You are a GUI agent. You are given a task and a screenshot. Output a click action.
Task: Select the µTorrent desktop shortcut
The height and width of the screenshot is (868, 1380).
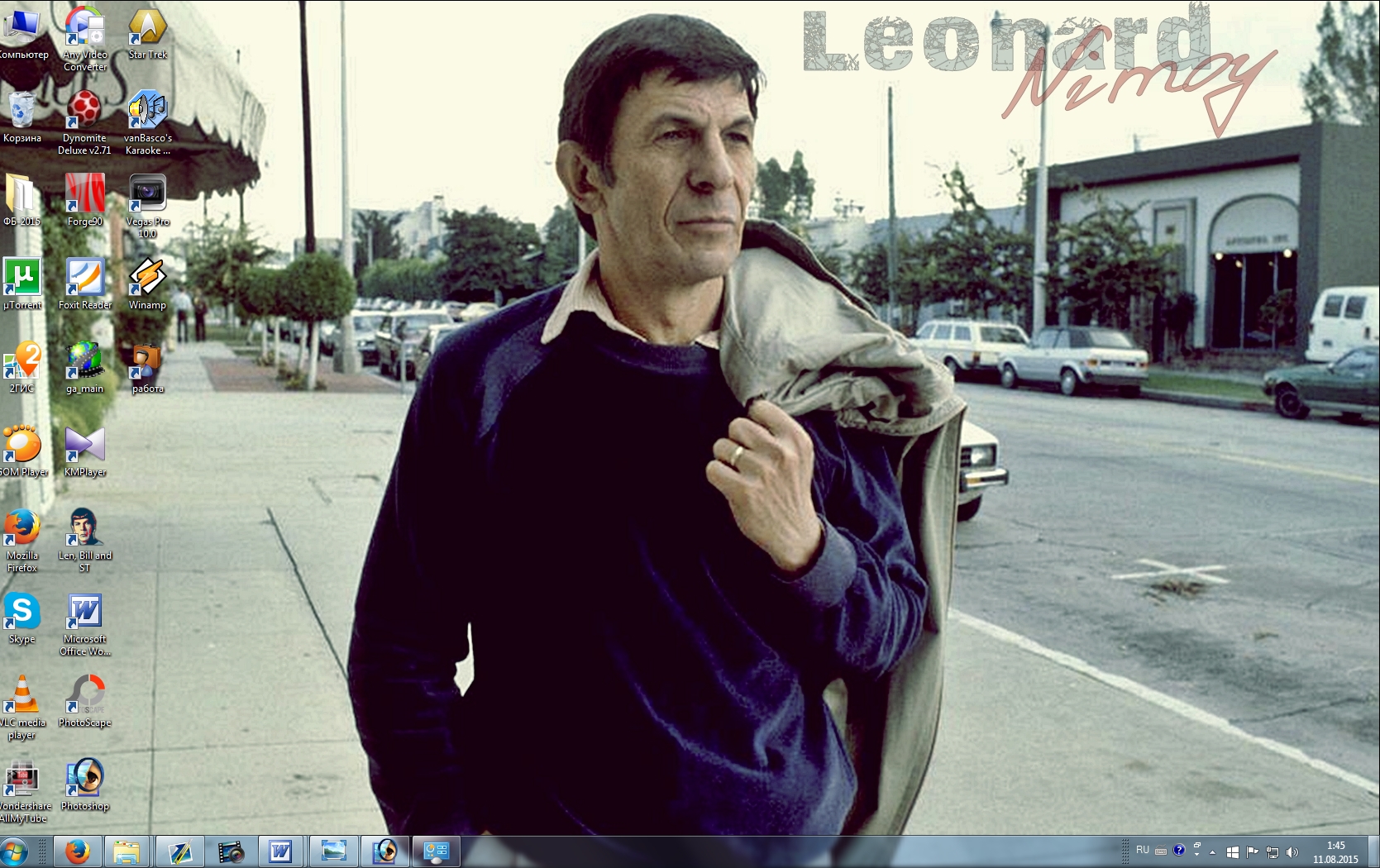[22, 284]
